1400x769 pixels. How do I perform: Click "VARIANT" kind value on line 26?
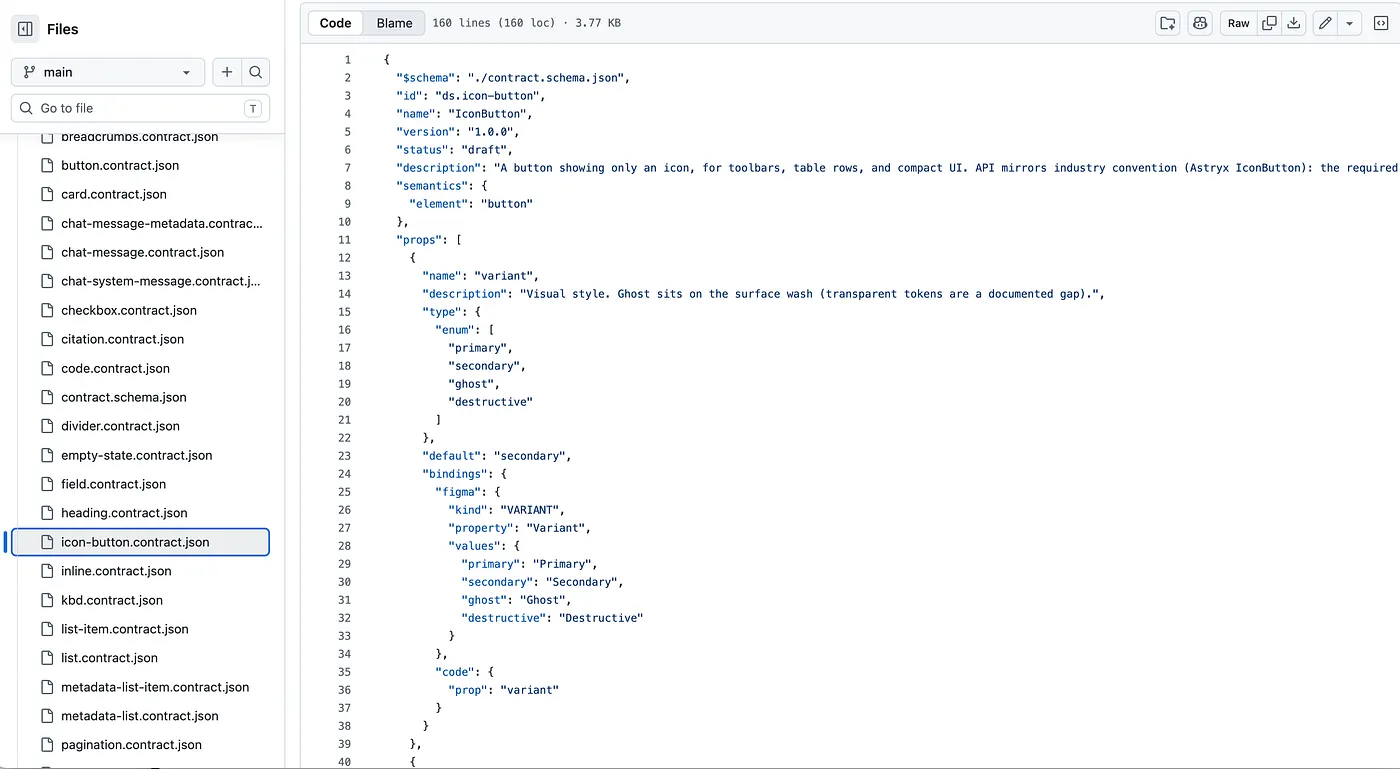pyautogui.click(x=532, y=510)
